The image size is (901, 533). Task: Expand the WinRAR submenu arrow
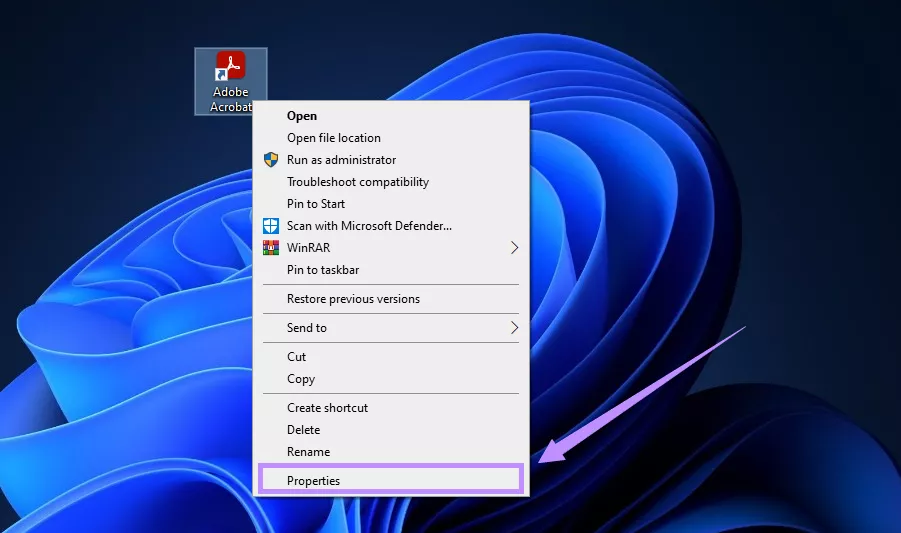point(515,248)
